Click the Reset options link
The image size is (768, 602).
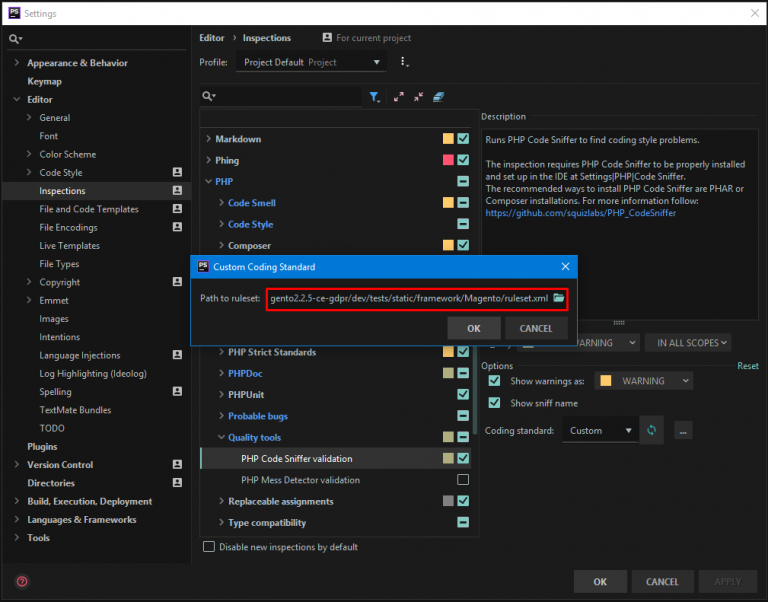(747, 366)
